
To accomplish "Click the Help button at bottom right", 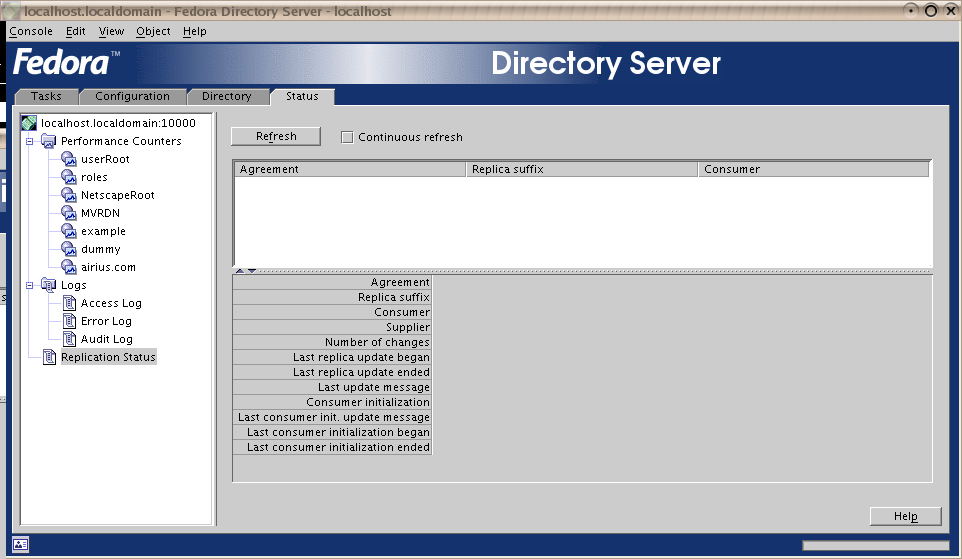I will 906,516.
